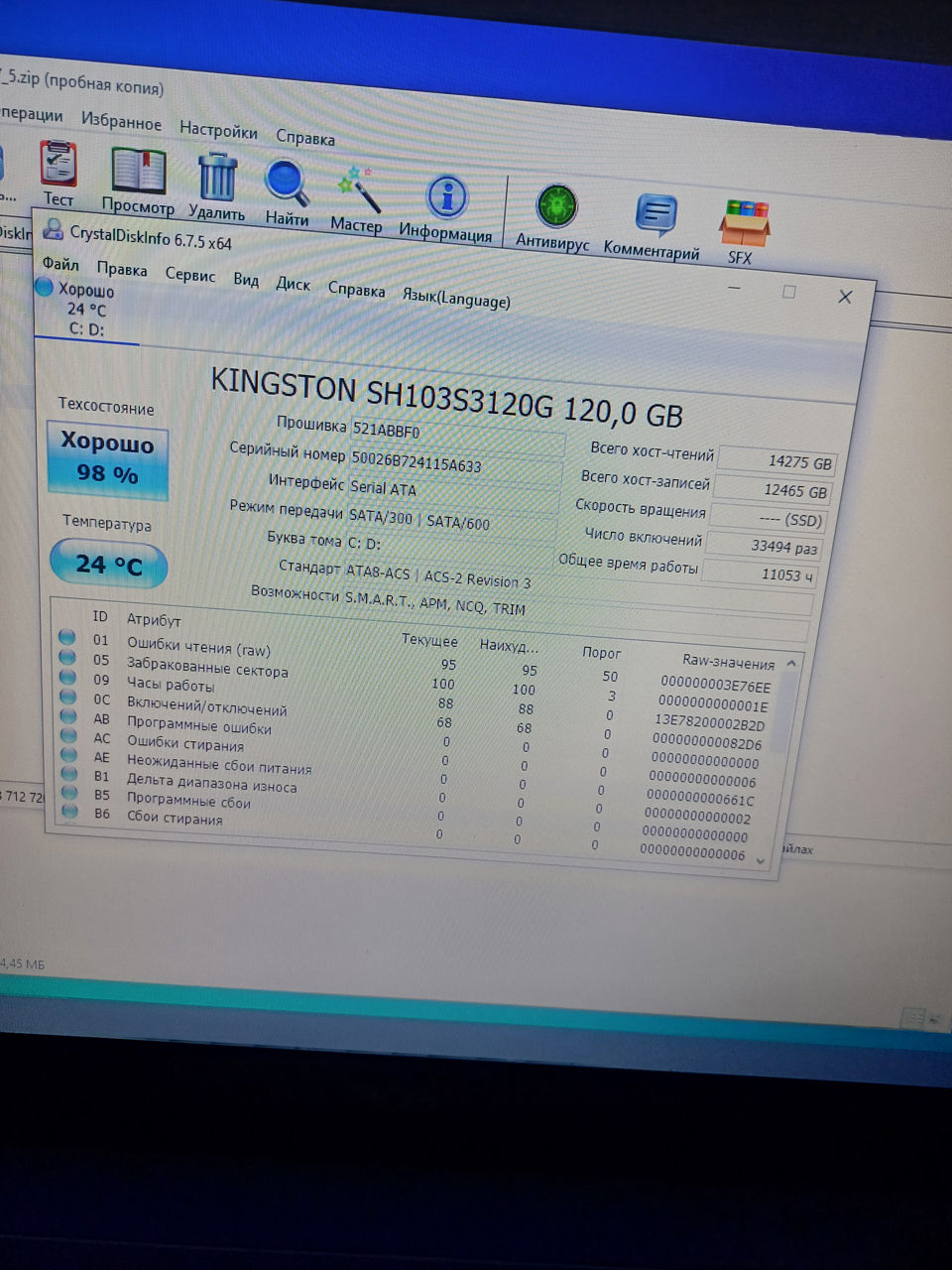Open the Правка menu in CrystalDiskInfo
Screen dimensions: 952x1270
tap(122, 269)
